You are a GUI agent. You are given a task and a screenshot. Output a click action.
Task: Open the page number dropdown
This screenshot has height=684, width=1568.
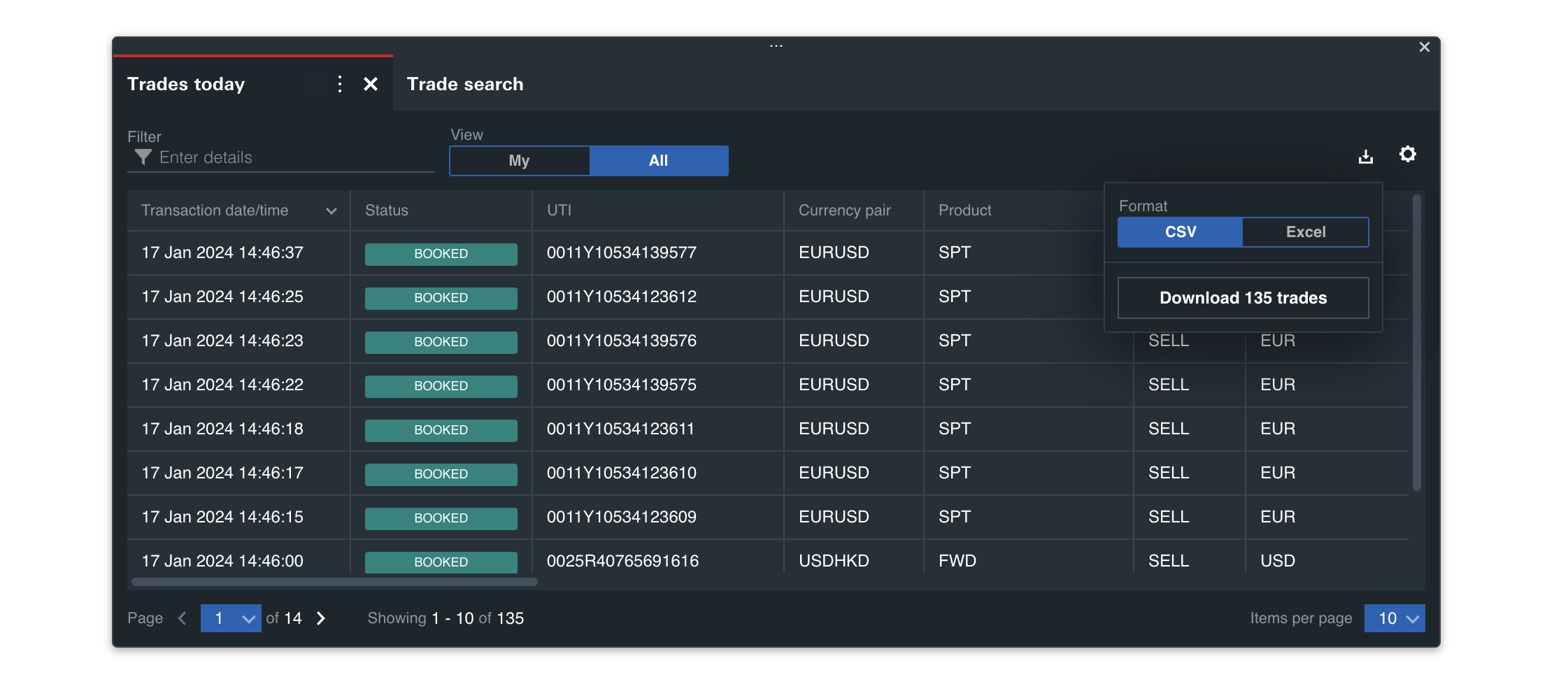click(231, 618)
